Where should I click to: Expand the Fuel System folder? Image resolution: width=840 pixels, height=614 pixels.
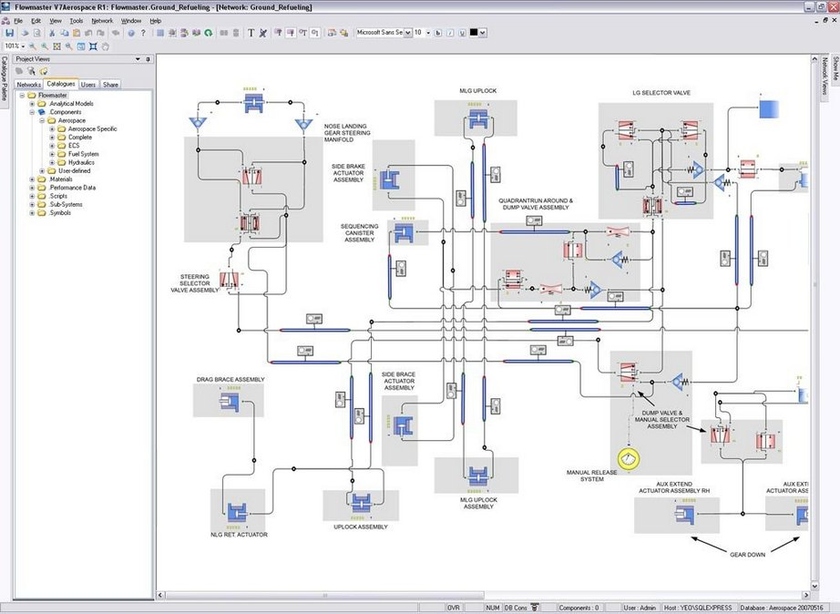[x=52, y=154]
